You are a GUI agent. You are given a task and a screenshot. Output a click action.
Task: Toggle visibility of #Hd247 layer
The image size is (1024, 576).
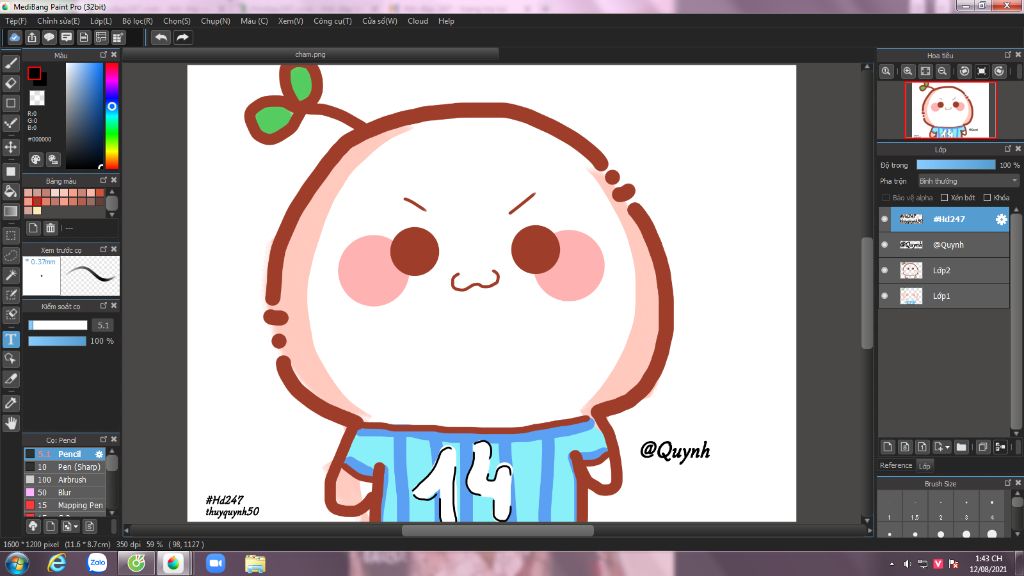pos(885,219)
